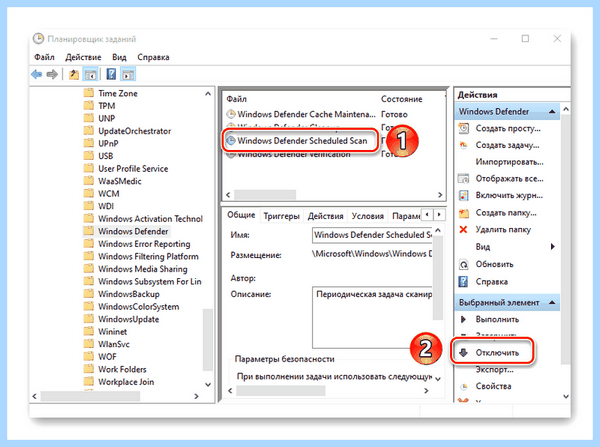Expand the Вид submenu arrow
600x447 pixels.
click(553, 246)
